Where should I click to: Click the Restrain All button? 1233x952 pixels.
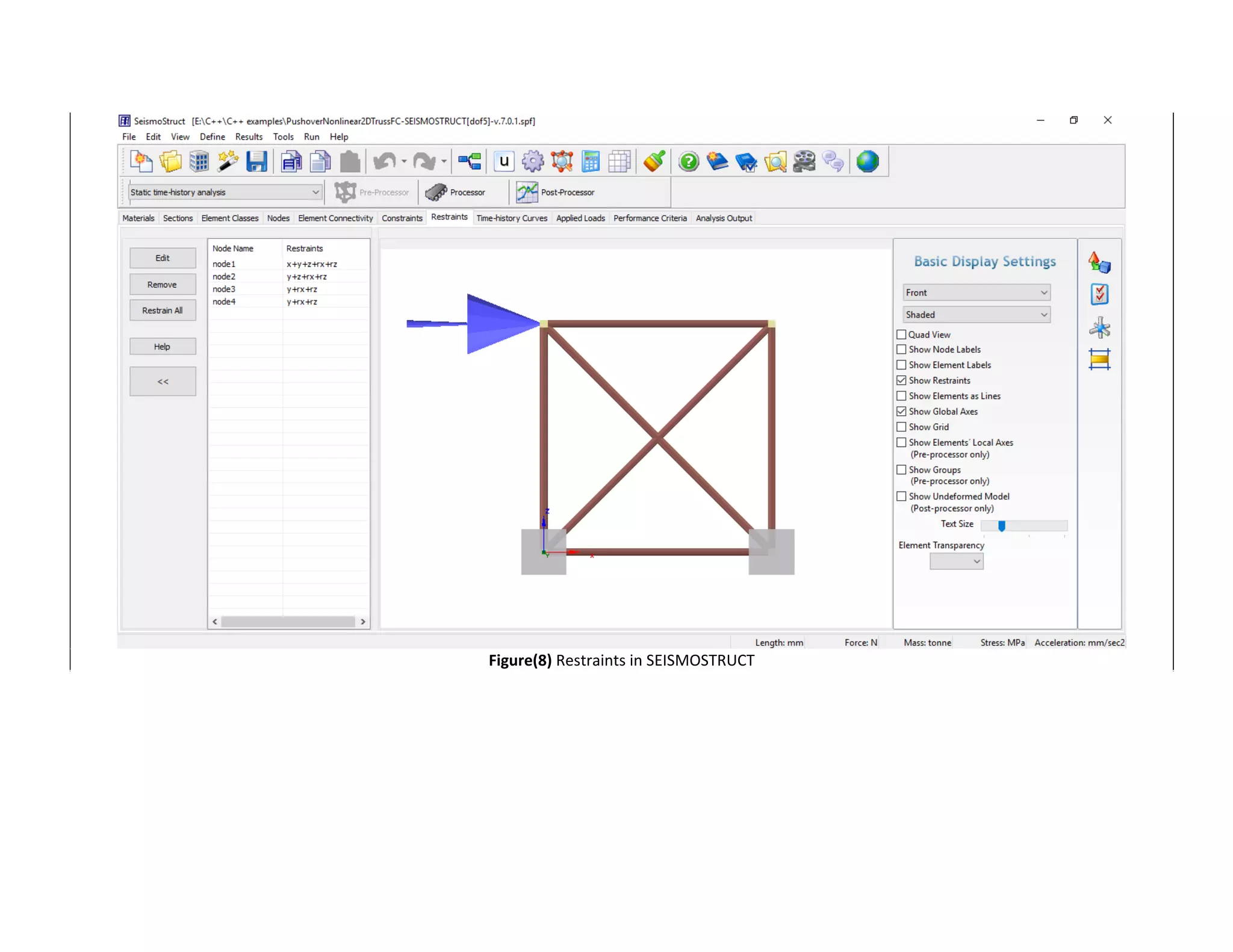163,311
